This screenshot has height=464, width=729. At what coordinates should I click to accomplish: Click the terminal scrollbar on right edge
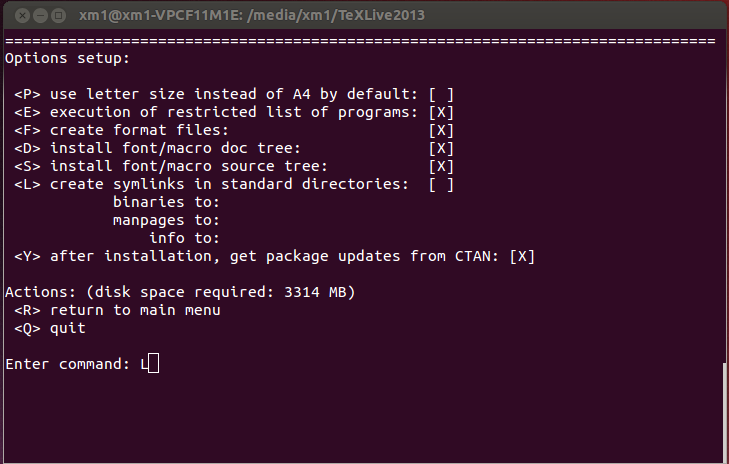point(725,412)
